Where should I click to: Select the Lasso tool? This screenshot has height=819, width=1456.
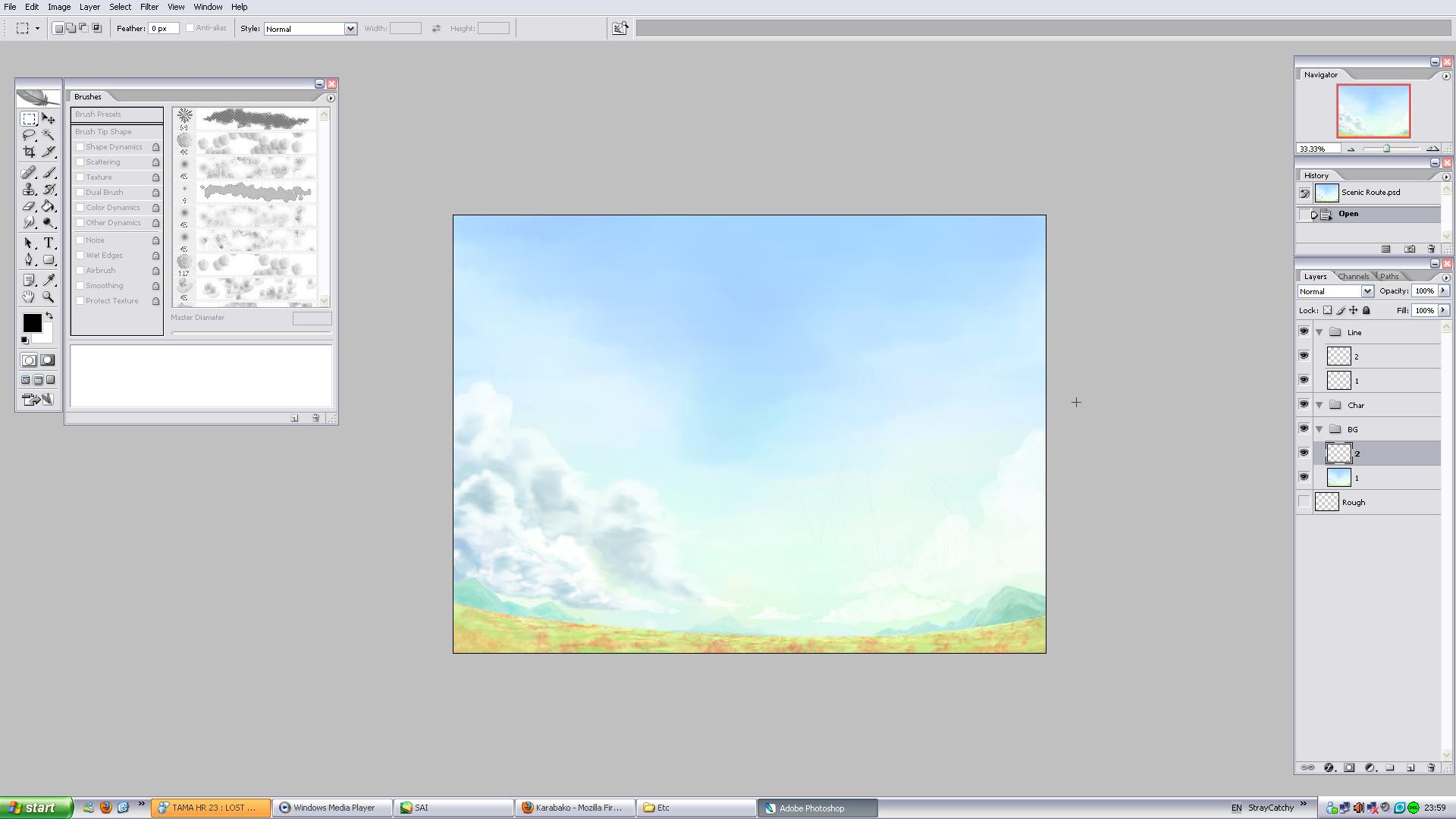[x=29, y=135]
